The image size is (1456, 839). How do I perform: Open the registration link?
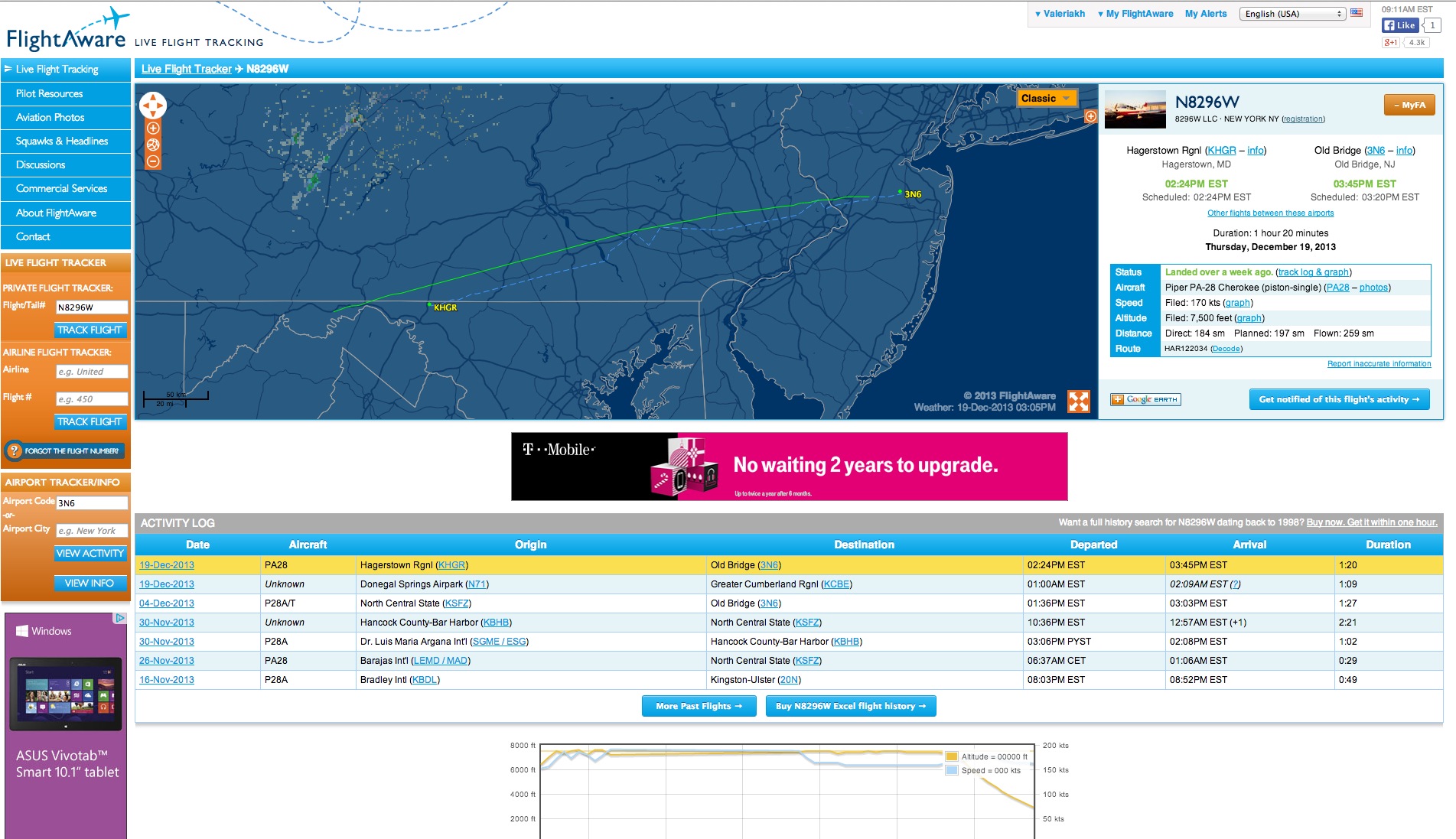coord(1303,119)
